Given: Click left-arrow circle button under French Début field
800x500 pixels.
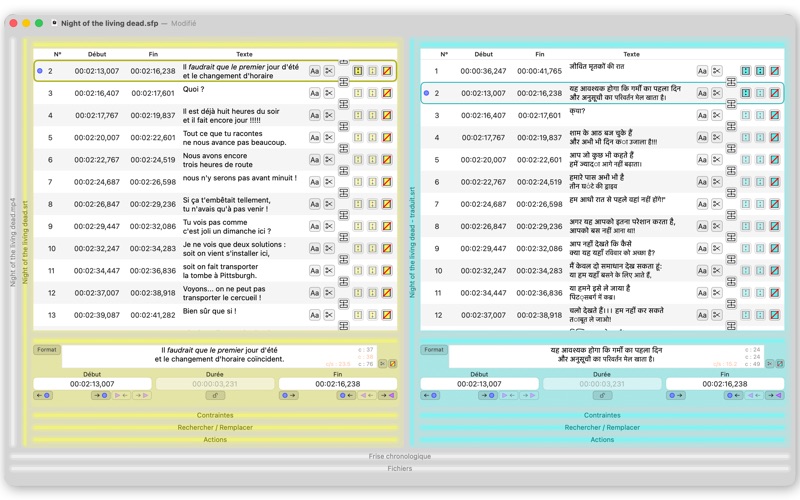Looking at the screenshot, I should pos(43,395).
